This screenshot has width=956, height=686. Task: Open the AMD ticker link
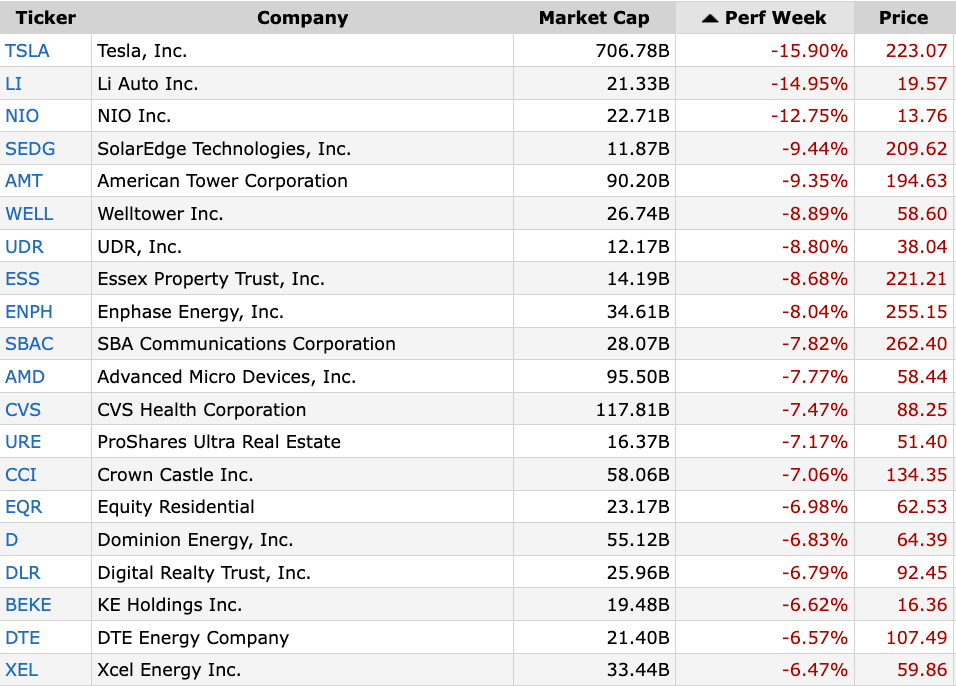(x=25, y=377)
